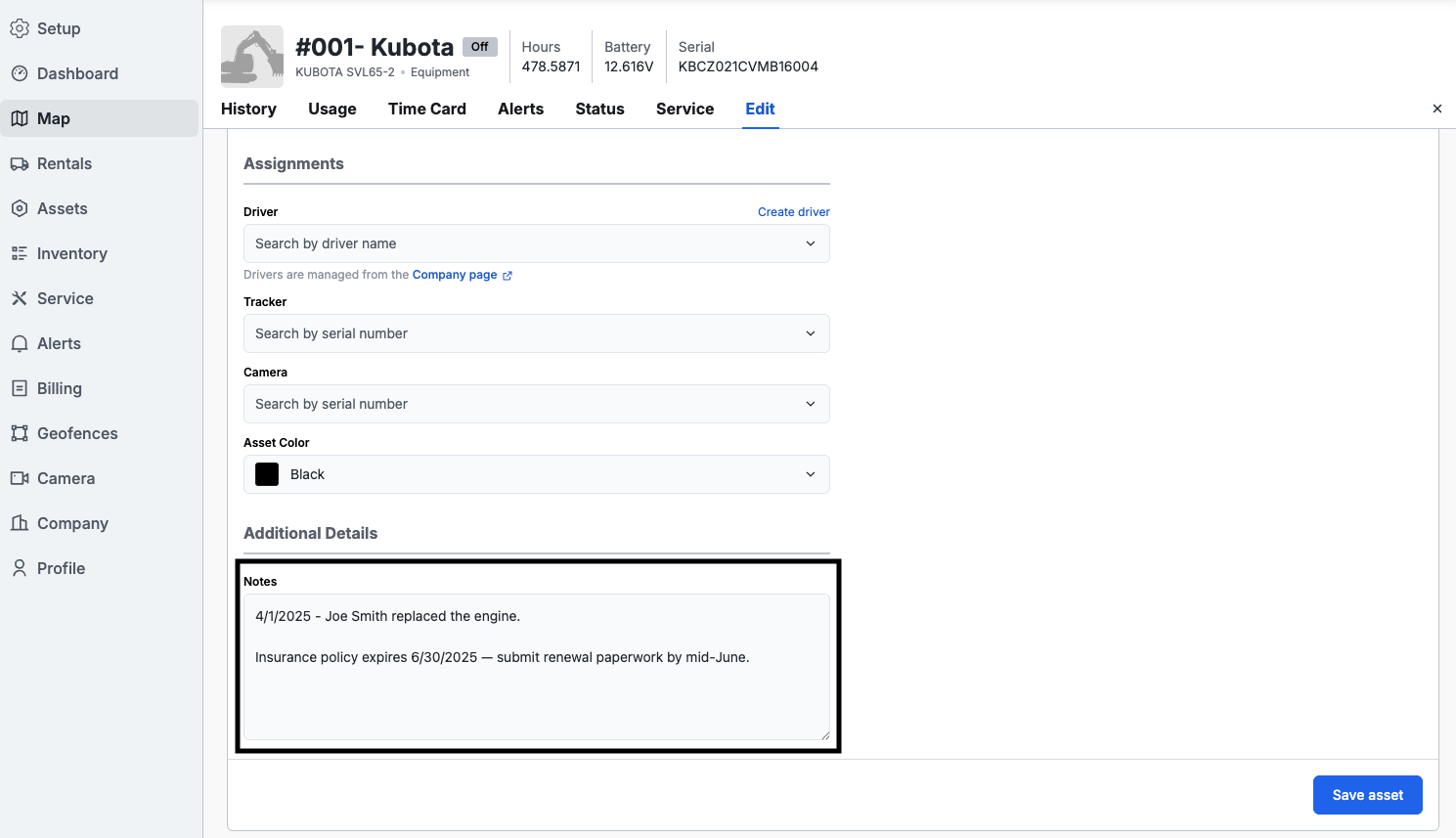Click the Create driver link
The image size is (1456, 838).
(x=793, y=211)
